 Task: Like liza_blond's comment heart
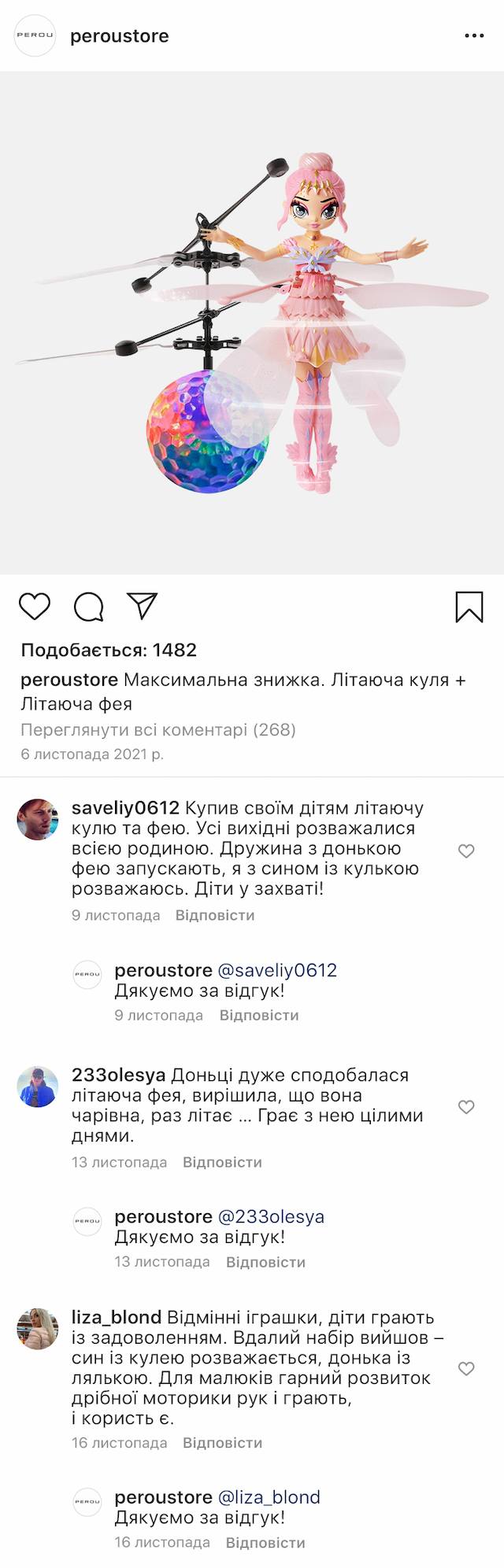466,1369
